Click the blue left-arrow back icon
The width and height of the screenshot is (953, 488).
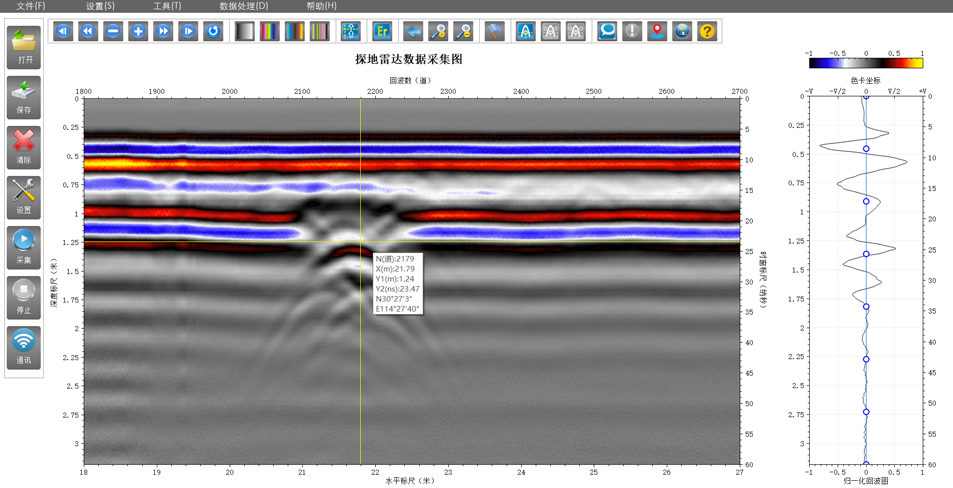point(413,32)
